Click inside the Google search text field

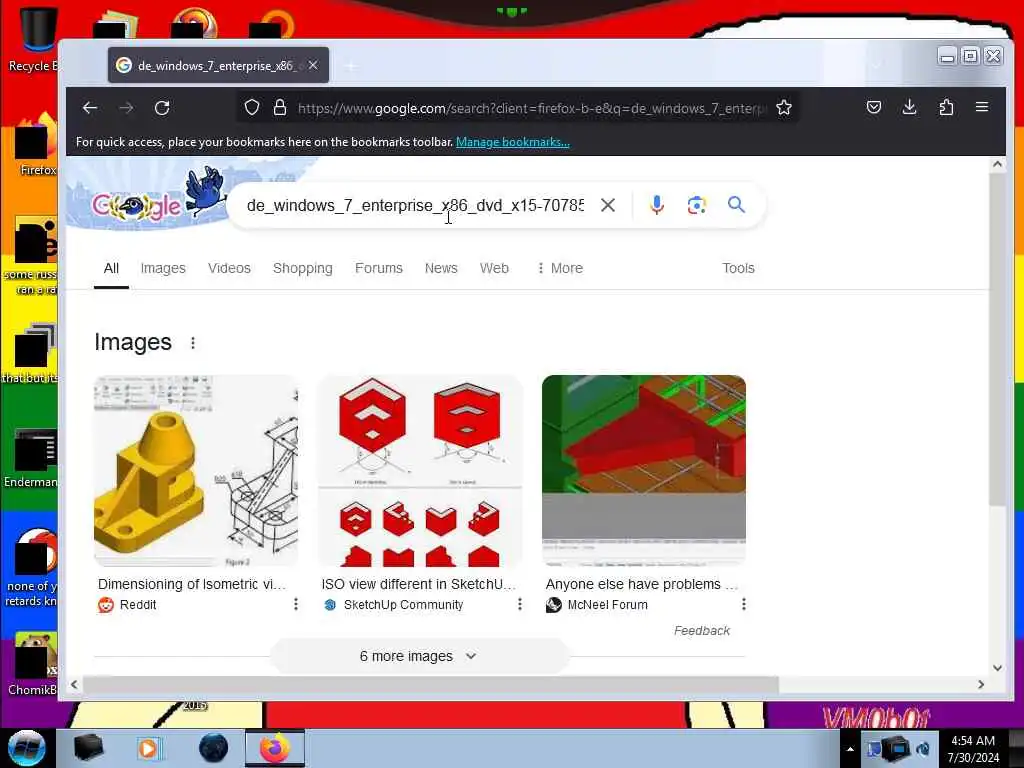(x=415, y=206)
